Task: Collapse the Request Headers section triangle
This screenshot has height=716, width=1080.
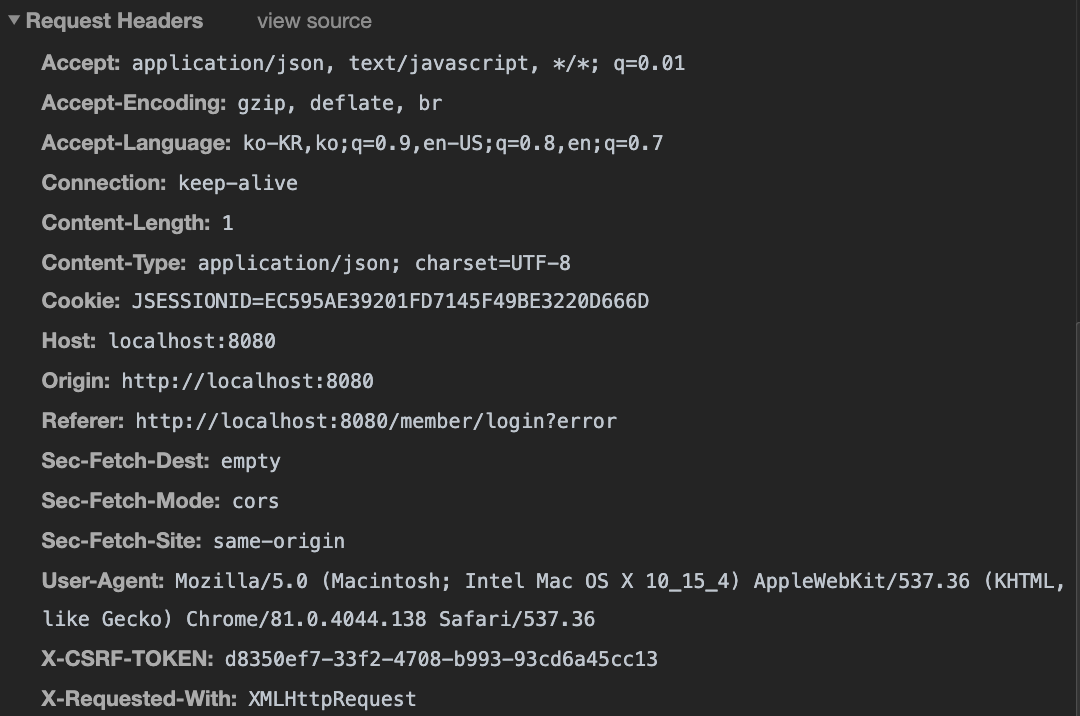Action: point(14,21)
